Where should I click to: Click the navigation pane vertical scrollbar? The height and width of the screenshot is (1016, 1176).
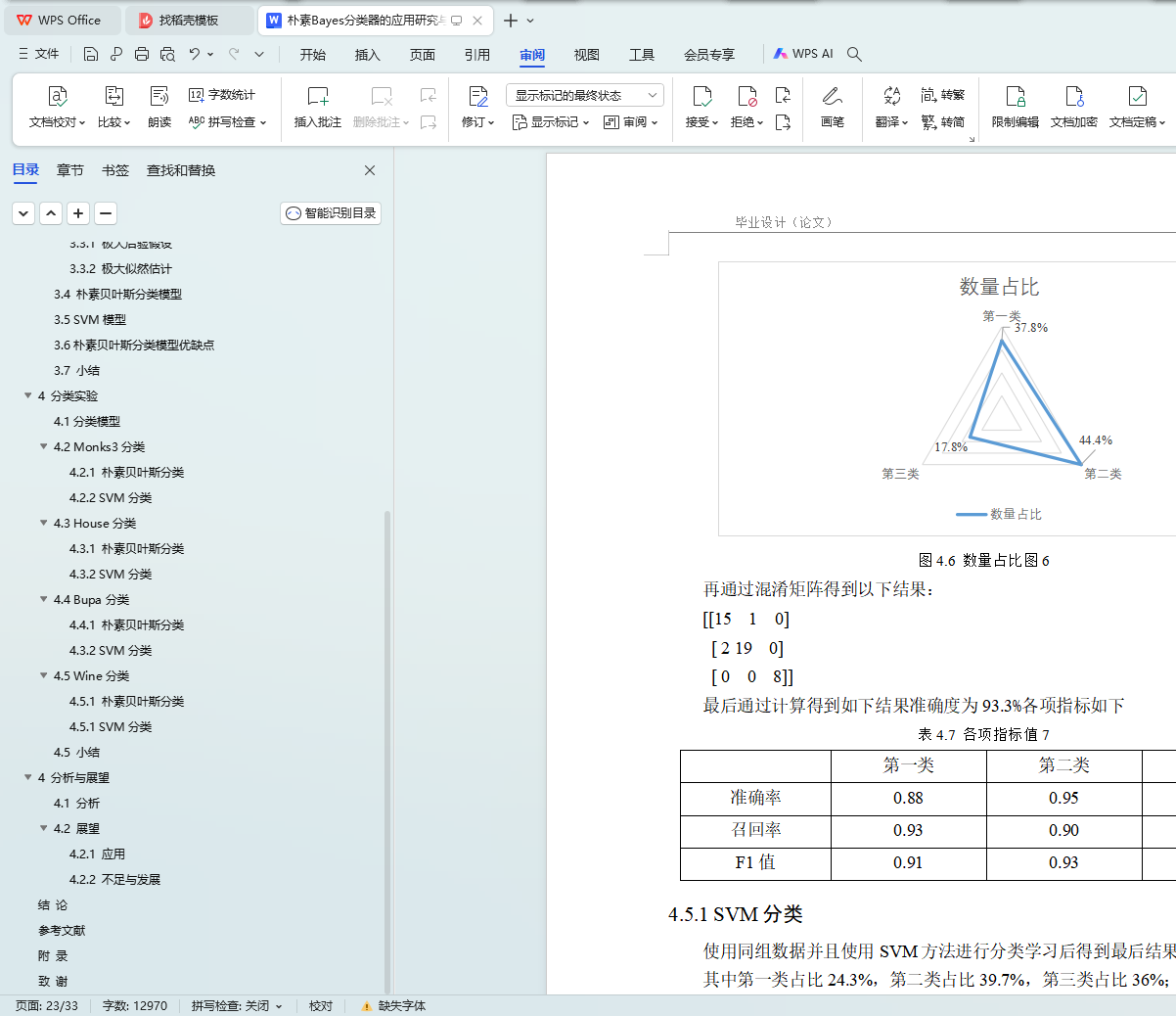point(387,752)
